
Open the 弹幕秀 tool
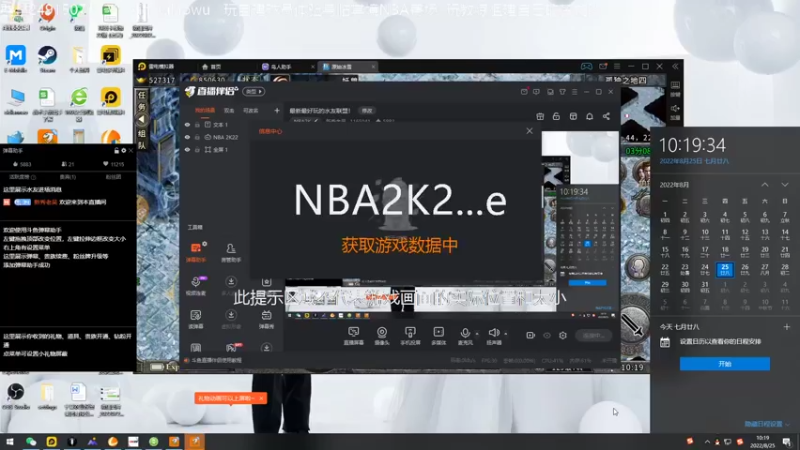266,319
